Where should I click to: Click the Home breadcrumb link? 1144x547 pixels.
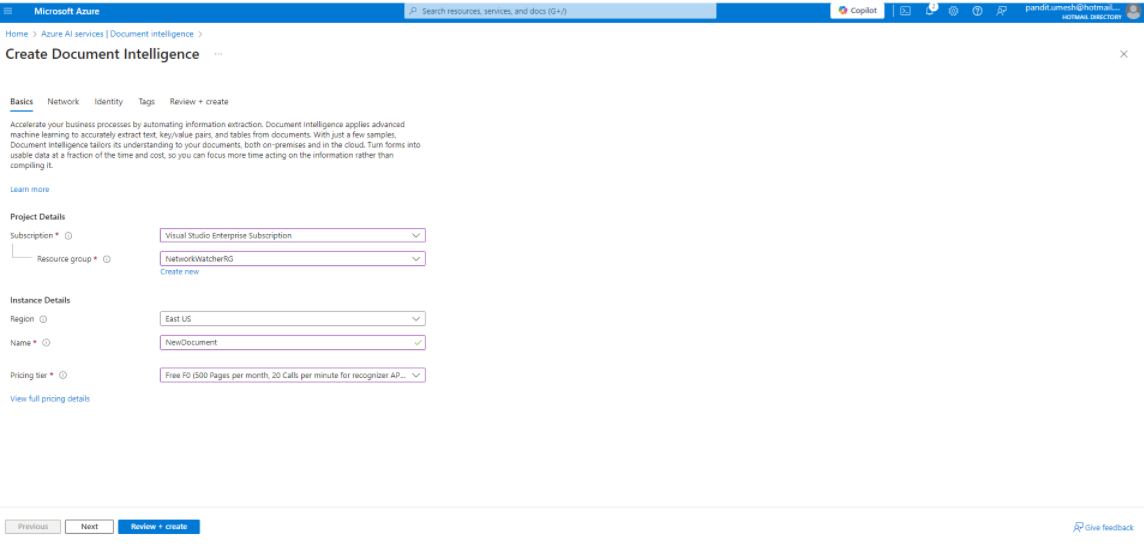(x=17, y=34)
